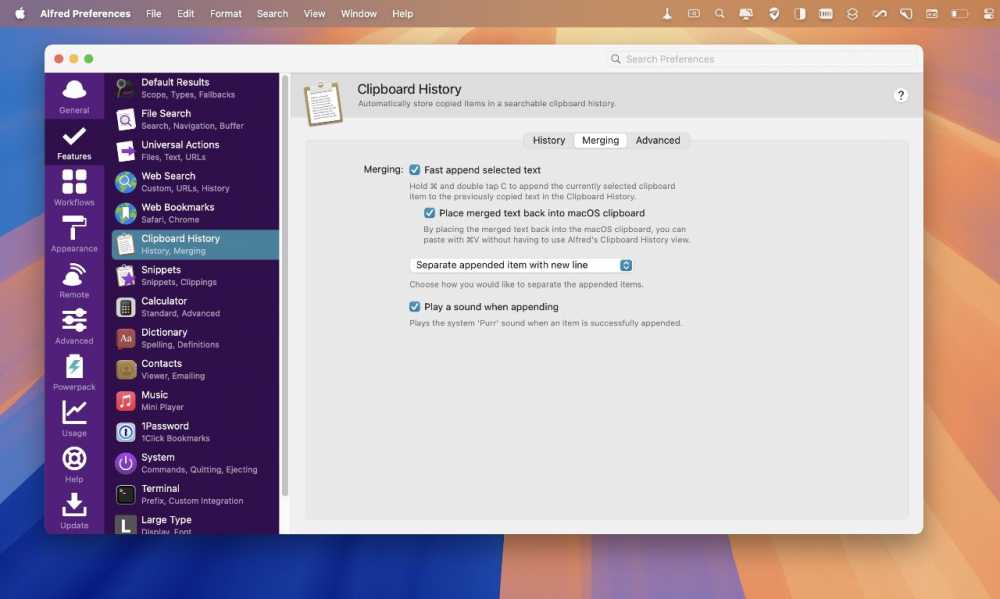Open the View menu
The height and width of the screenshot is (599, 1000).
(314, 13)
